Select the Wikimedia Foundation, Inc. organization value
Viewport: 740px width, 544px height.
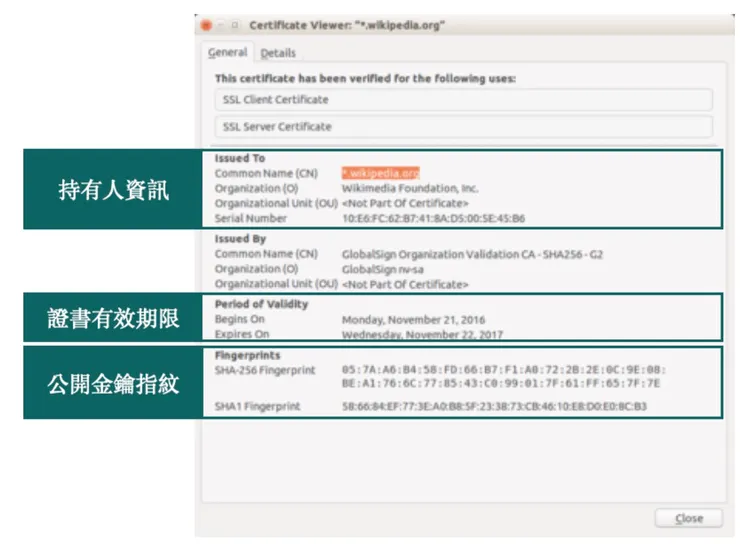410,188
